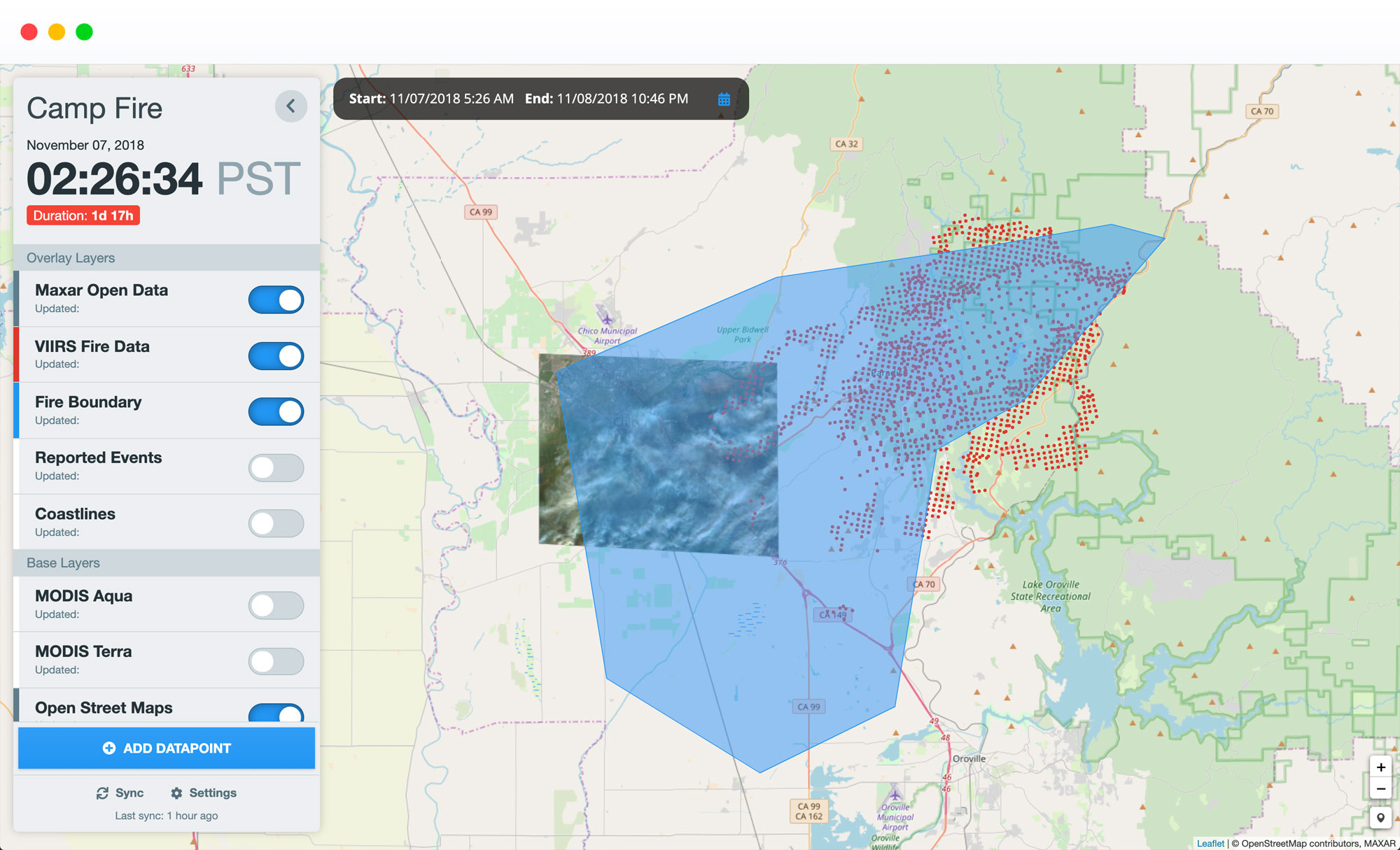Image resolution: width=1400 pixels, height=850 pixels.
Task: Turn on the MODIS Terra base layer
Action: pyautogui.click(x=276, y=661)
